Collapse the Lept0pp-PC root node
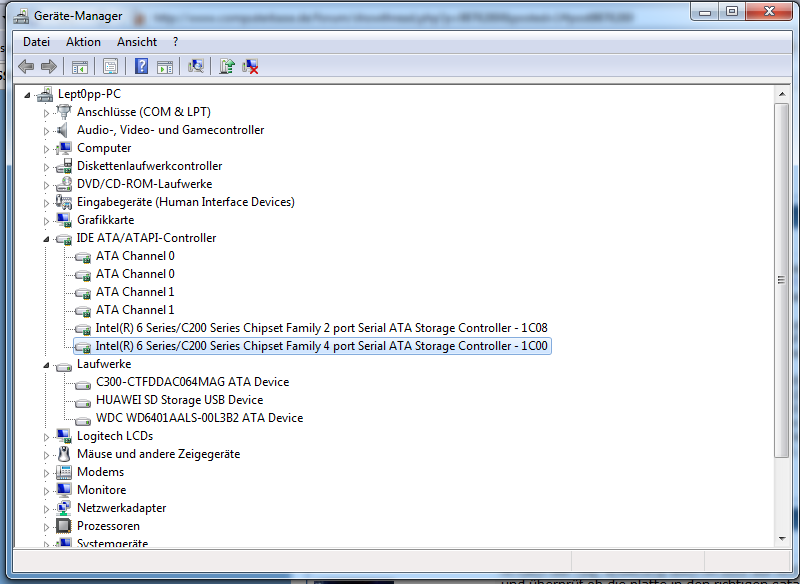The image size is (801, 584). tap(28, 95)
